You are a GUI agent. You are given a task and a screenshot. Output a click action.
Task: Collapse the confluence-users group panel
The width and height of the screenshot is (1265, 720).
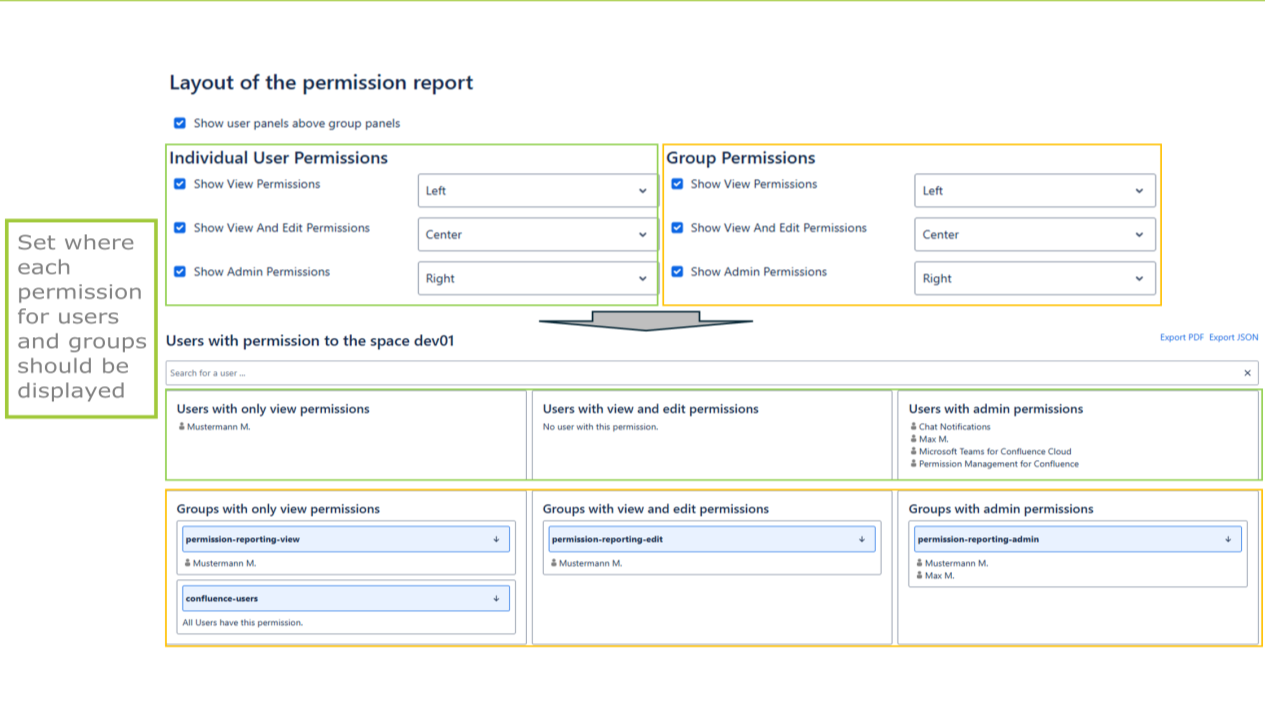pos(346,599)
